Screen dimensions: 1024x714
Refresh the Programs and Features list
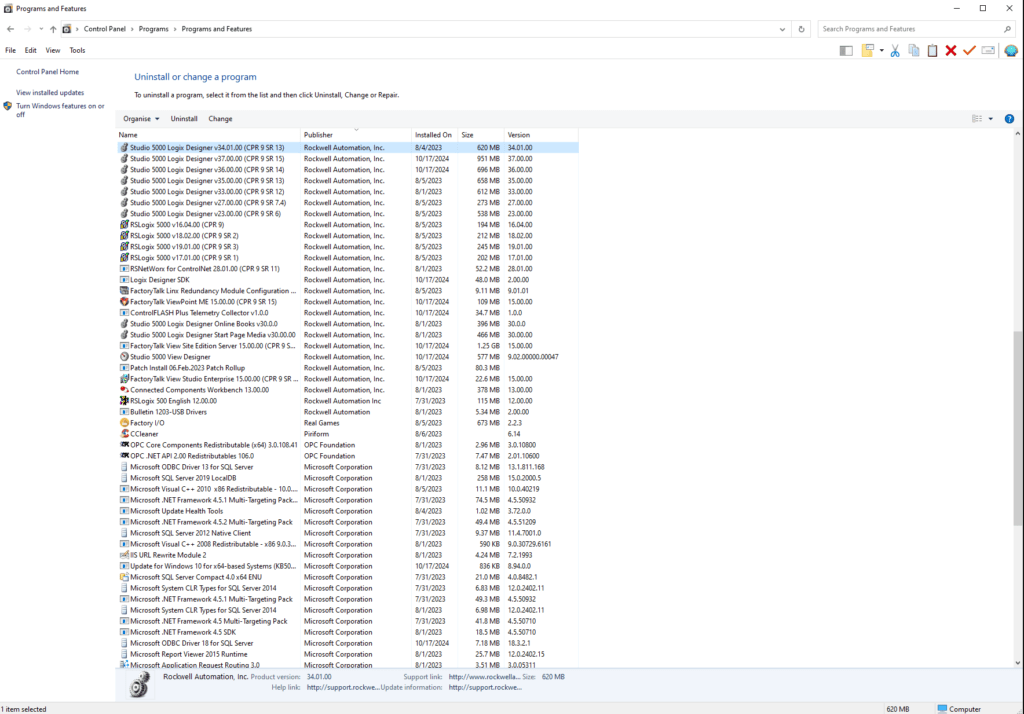801,29
